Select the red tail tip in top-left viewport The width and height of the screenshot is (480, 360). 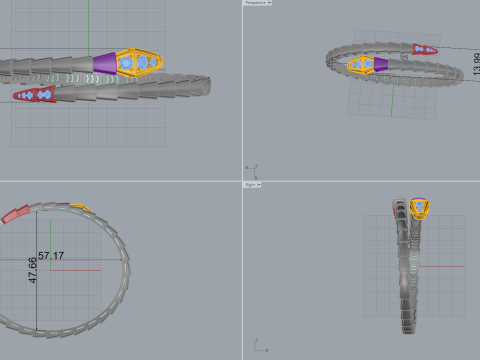click(x=34, y=95)
